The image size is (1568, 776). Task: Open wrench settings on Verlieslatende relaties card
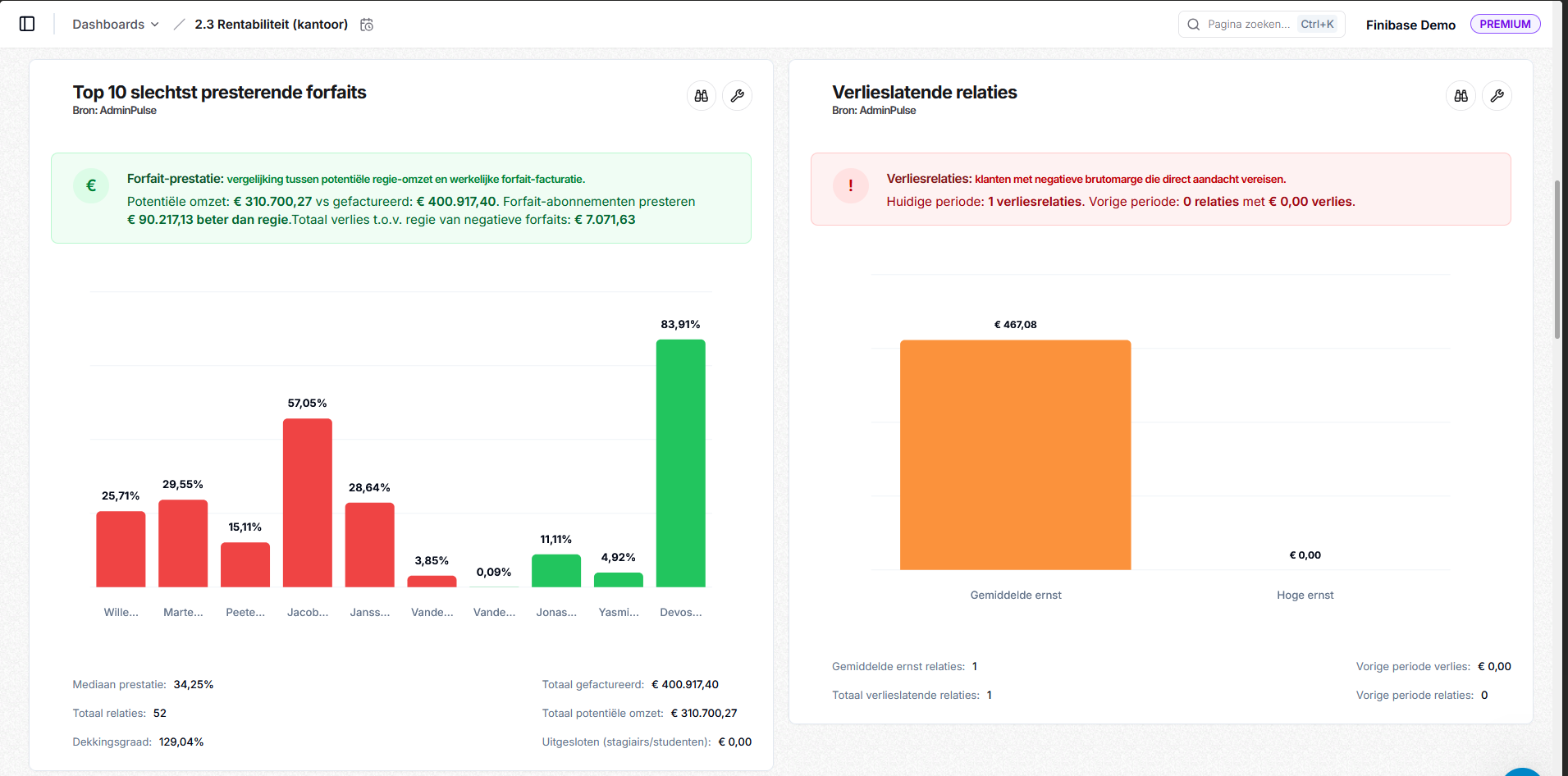pos(1497,96)
